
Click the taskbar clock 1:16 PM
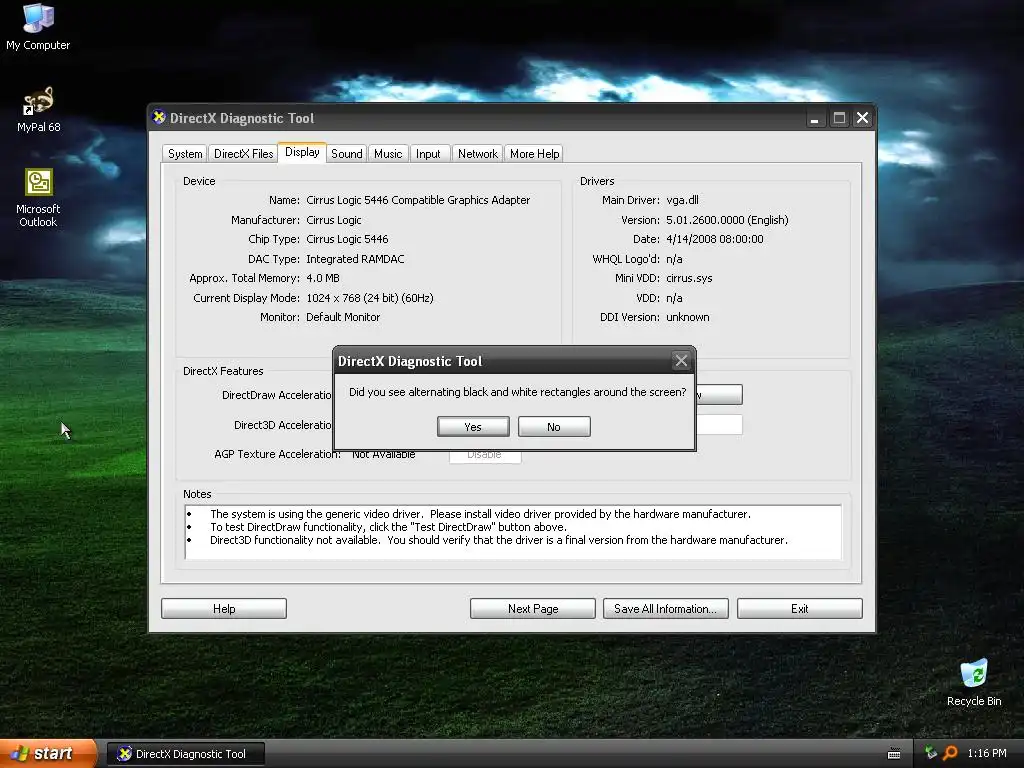[x=987, y=753]
